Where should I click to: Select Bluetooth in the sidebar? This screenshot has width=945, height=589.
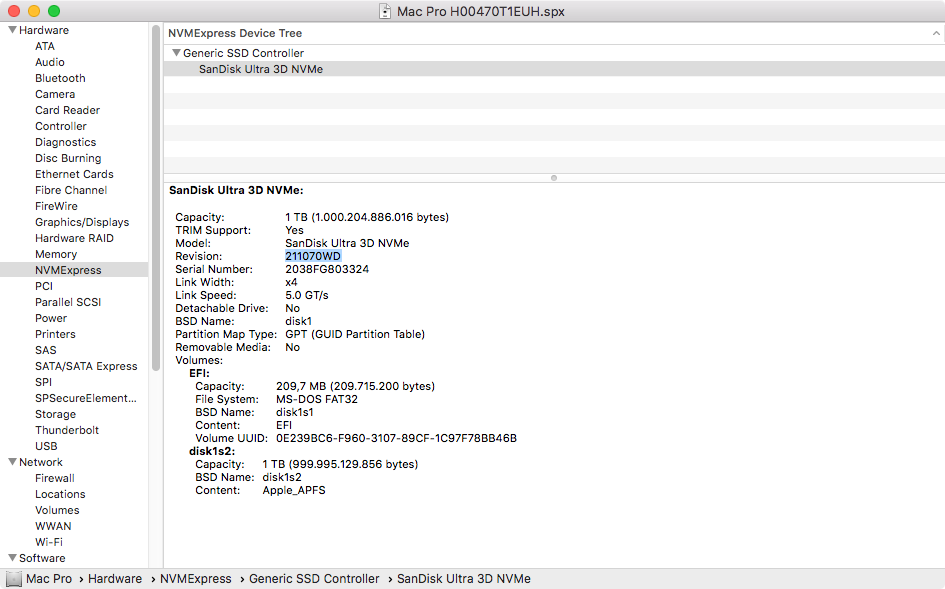(60, 78)
